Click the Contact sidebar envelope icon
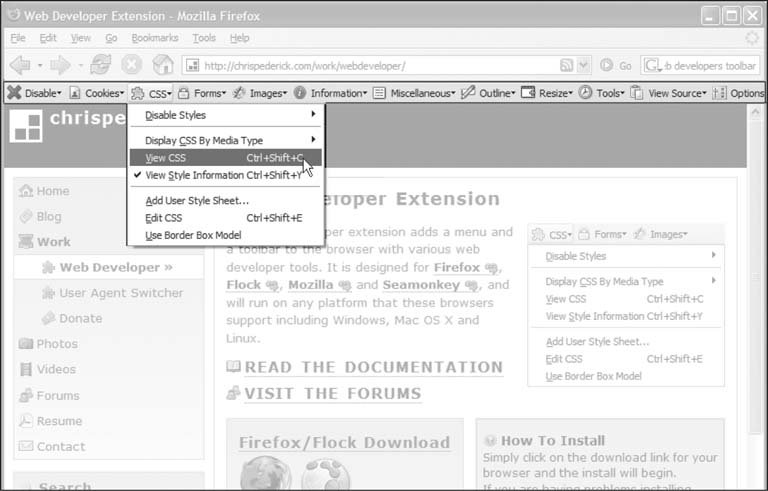 [x=25, y=446]
